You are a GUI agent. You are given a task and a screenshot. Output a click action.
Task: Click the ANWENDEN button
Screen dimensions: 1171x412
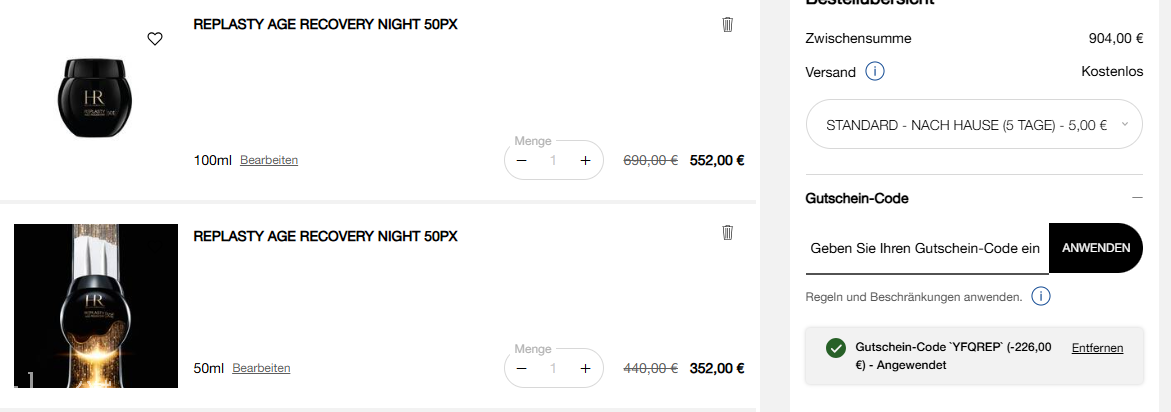coord(1095,248)
